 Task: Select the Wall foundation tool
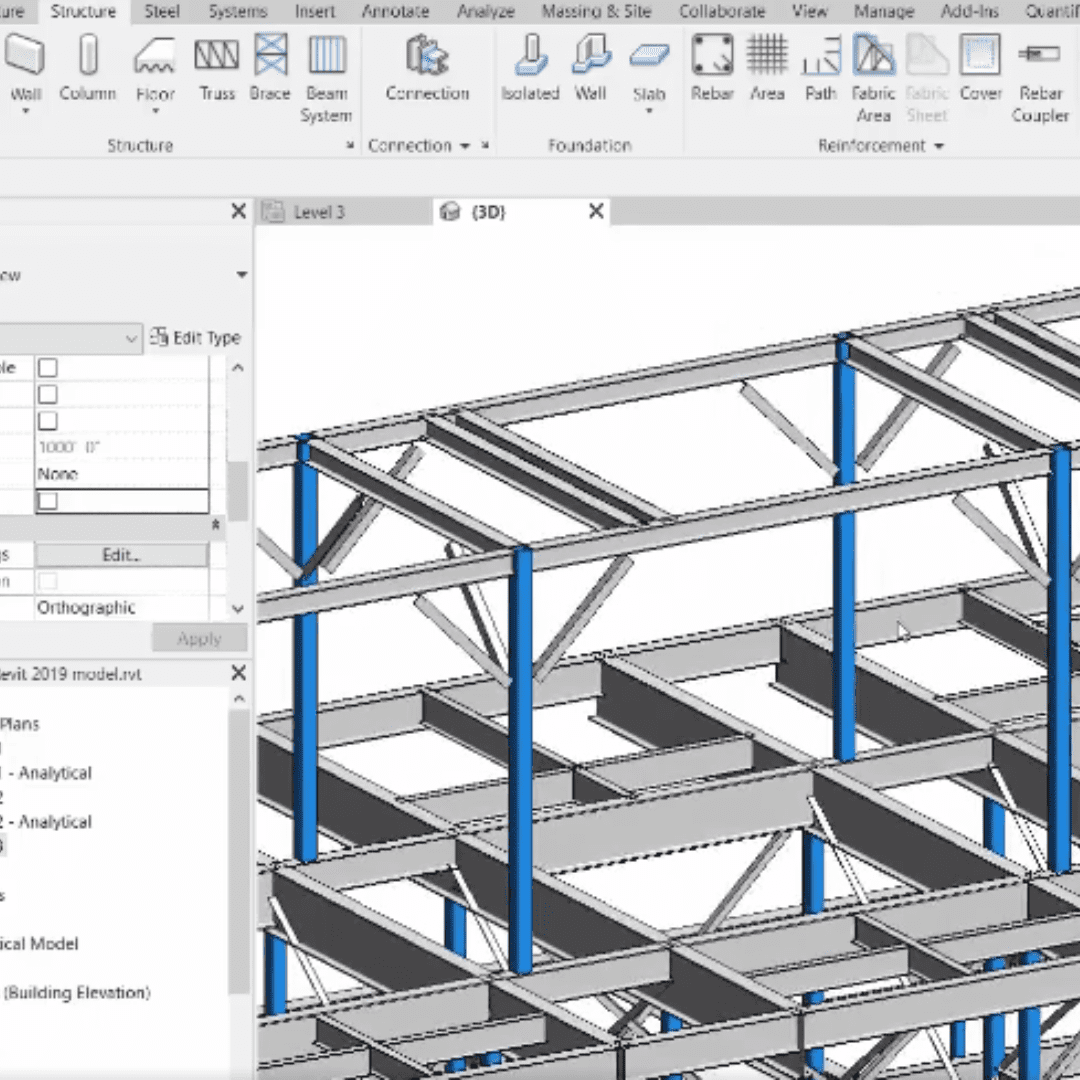pos(590,69)
